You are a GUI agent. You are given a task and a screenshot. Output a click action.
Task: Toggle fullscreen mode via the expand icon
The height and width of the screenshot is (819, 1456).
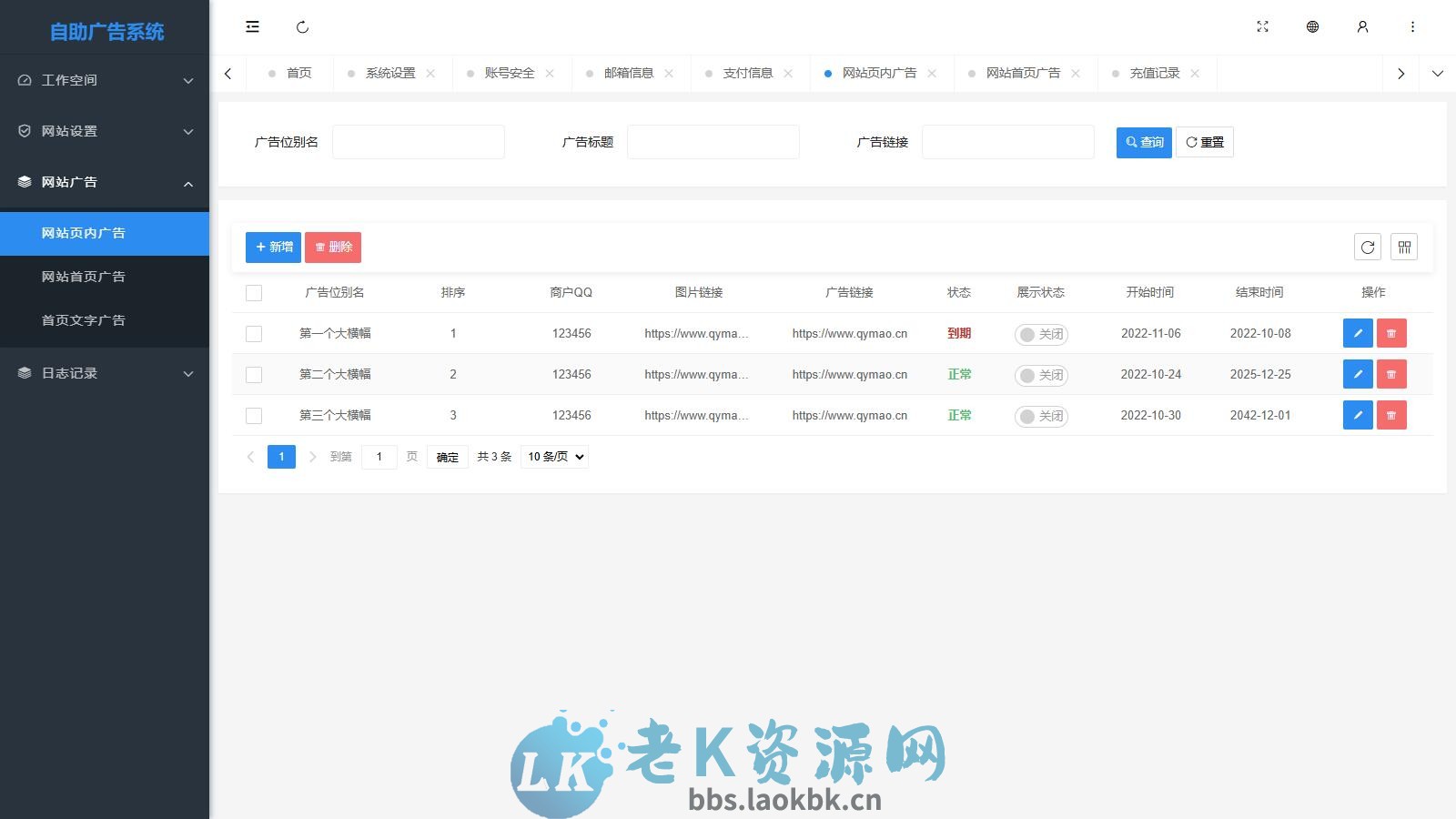coord(1262,26)
